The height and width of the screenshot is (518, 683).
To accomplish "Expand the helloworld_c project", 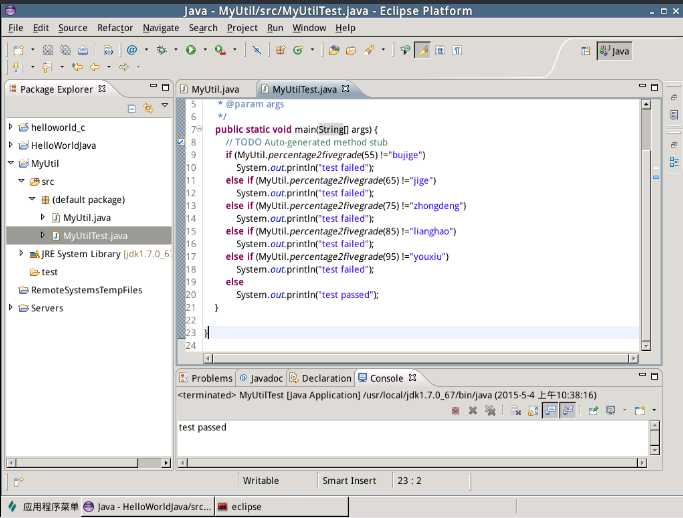I will 11,127.
